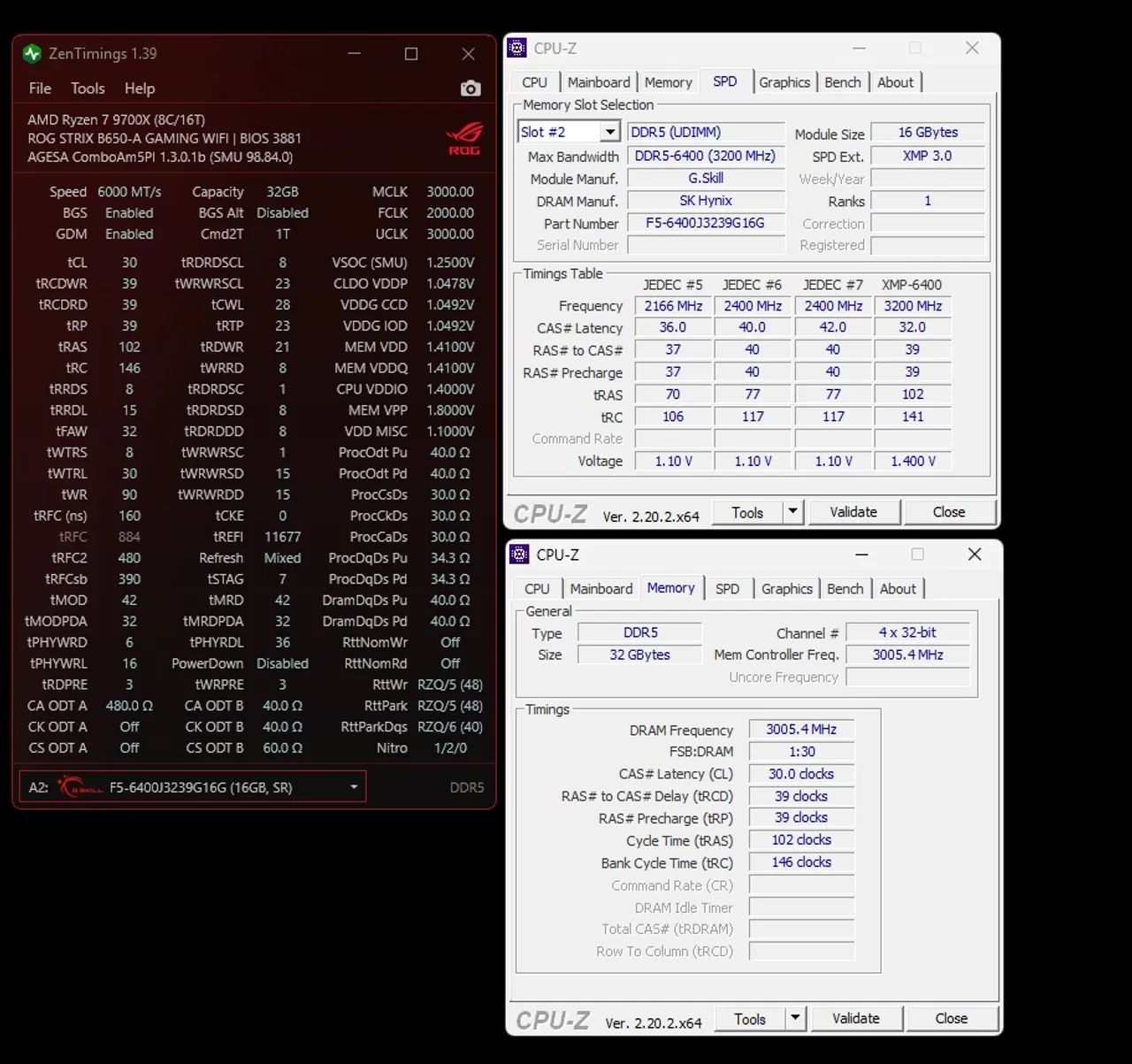Click Module Size 16 GBytes value
This screenshot has height=1064, width=1132.
(x=929, y=132)
